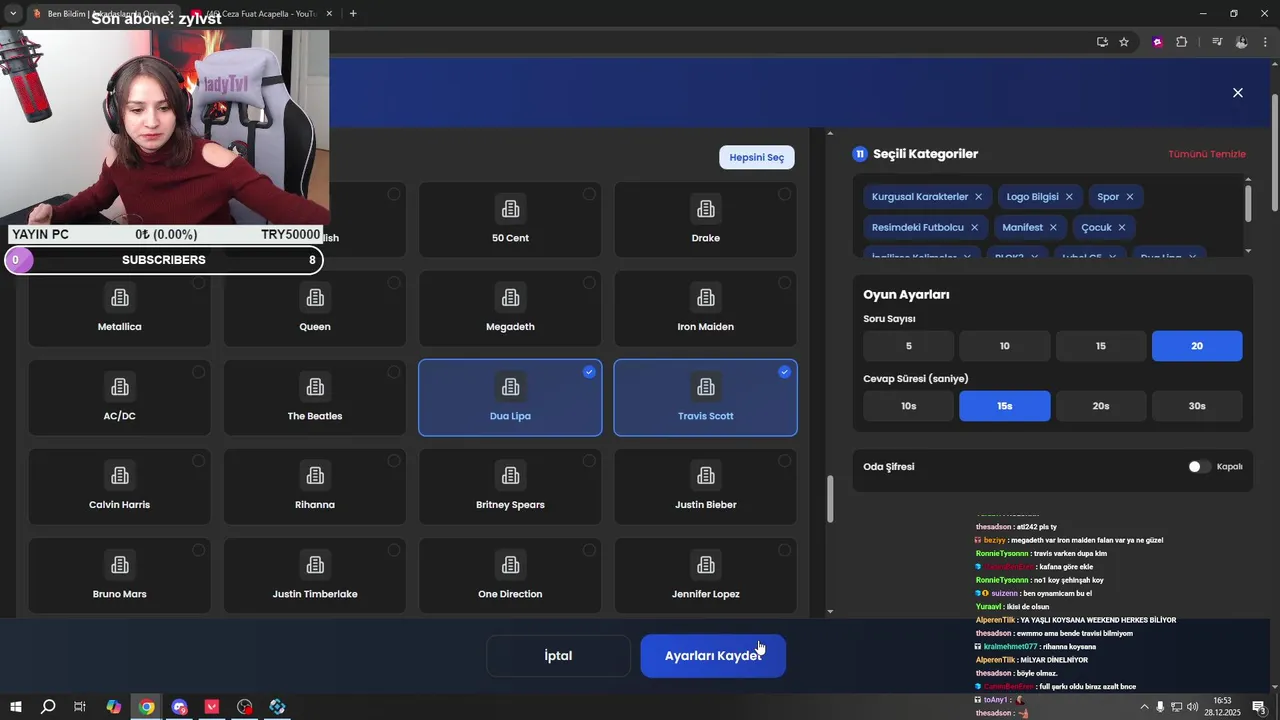This screenshot has height=720, width=1280.
Task: Remove the Çocuk chip via its x
Action: 1122,228
